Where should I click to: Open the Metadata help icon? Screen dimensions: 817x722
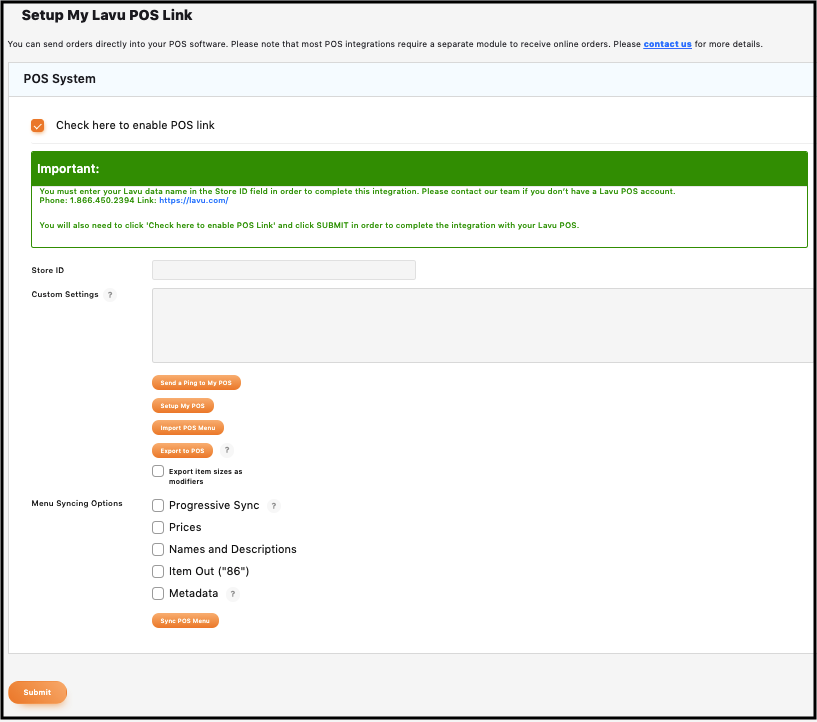pyautogui.click(x=232, y=593)
